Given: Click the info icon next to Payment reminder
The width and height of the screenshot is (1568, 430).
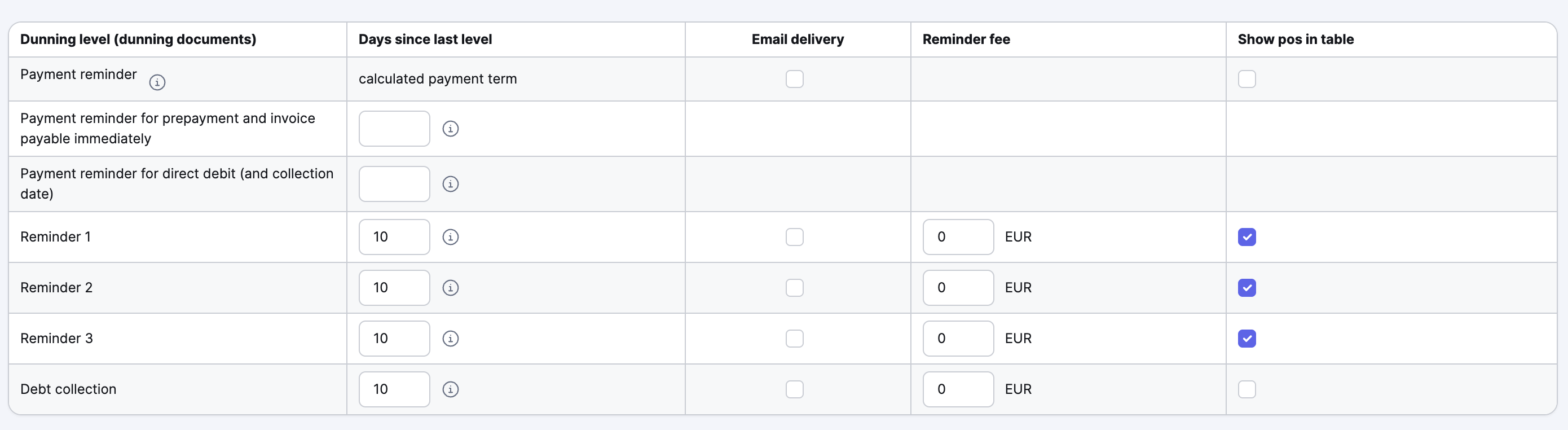Looking at the screenshot, I should pos(157,82).
